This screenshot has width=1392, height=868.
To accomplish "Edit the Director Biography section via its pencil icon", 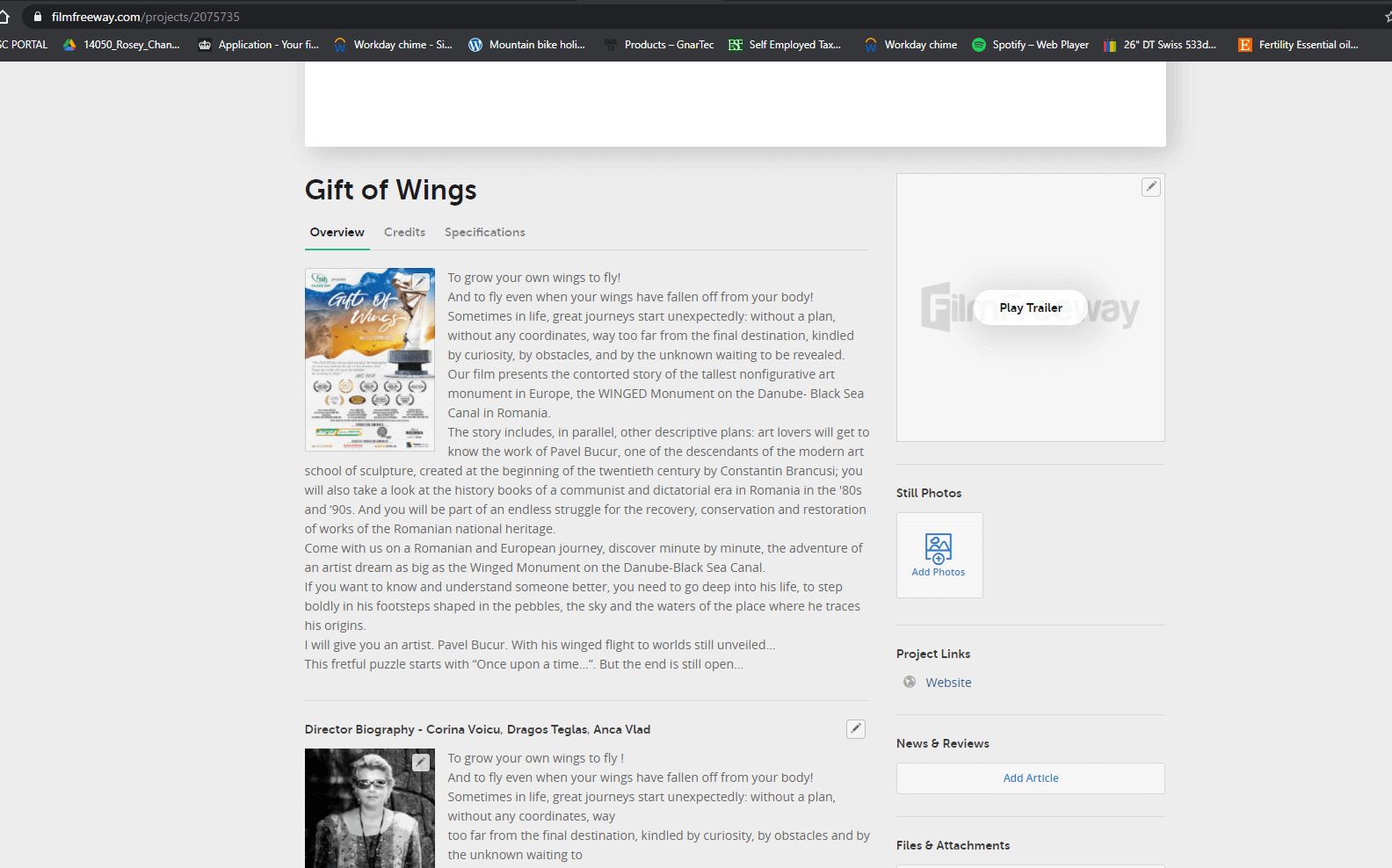I will pos(855,729).
